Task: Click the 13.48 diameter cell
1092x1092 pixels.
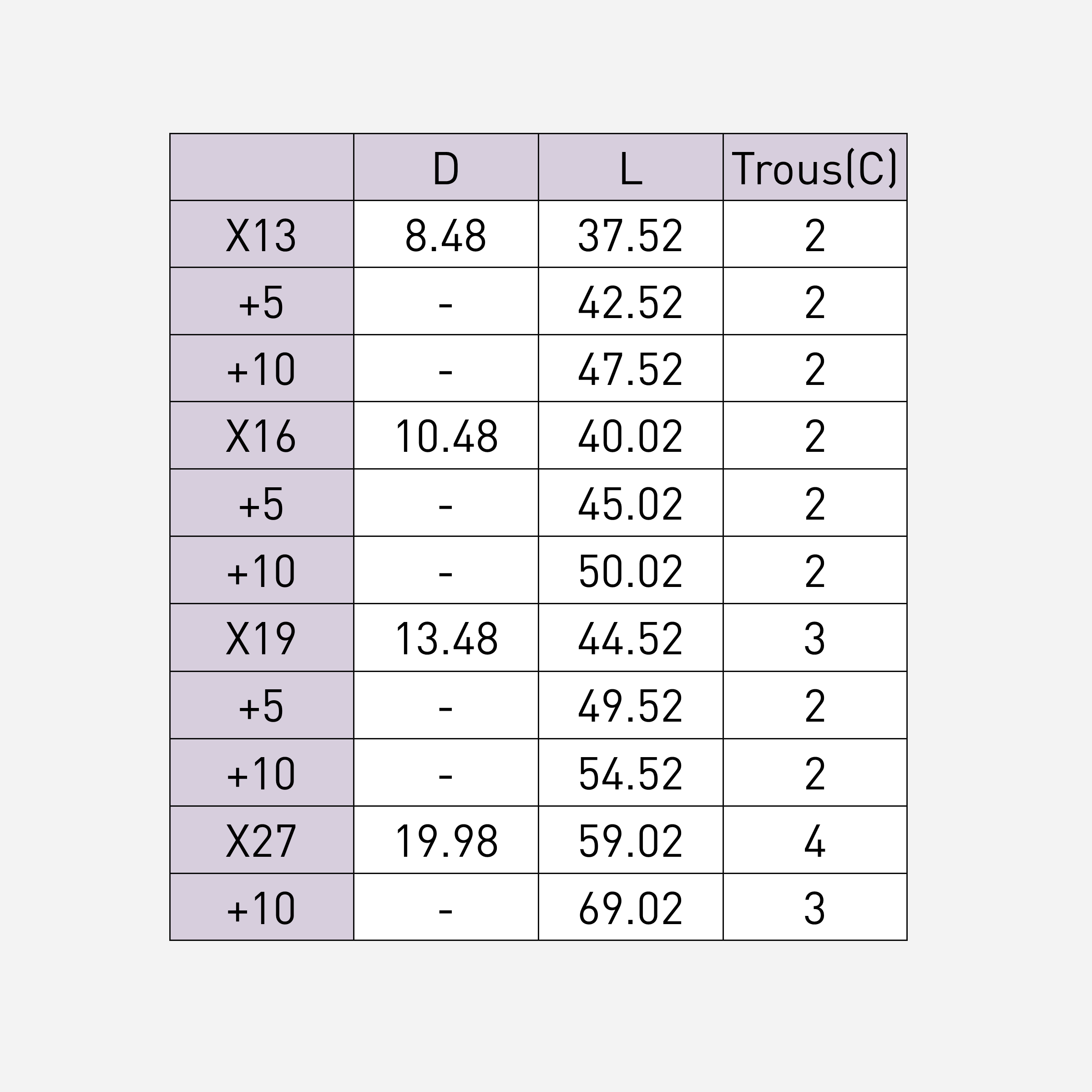Action: pos(445,637)
